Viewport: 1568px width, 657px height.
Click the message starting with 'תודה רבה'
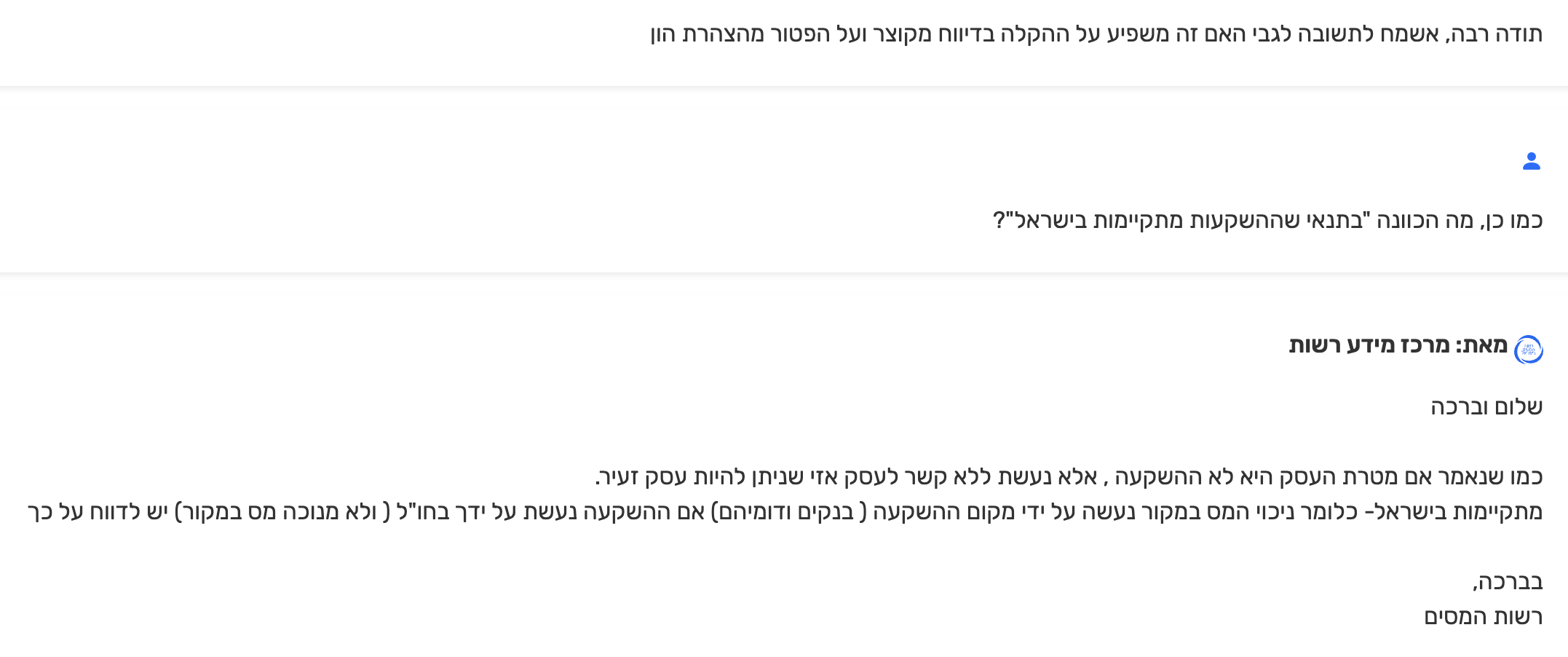(x=1096, y=34)
